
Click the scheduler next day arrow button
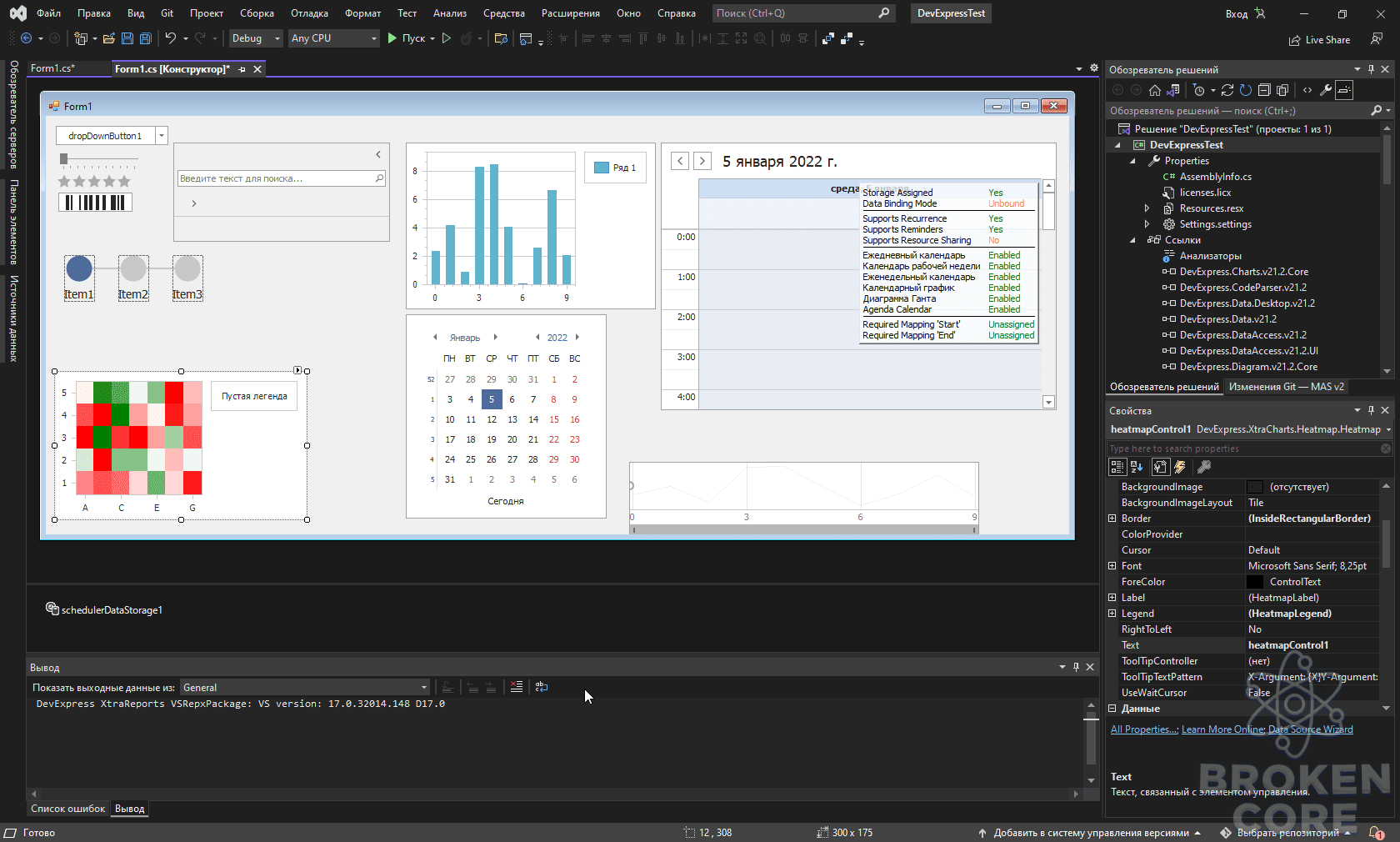point(702,161)
